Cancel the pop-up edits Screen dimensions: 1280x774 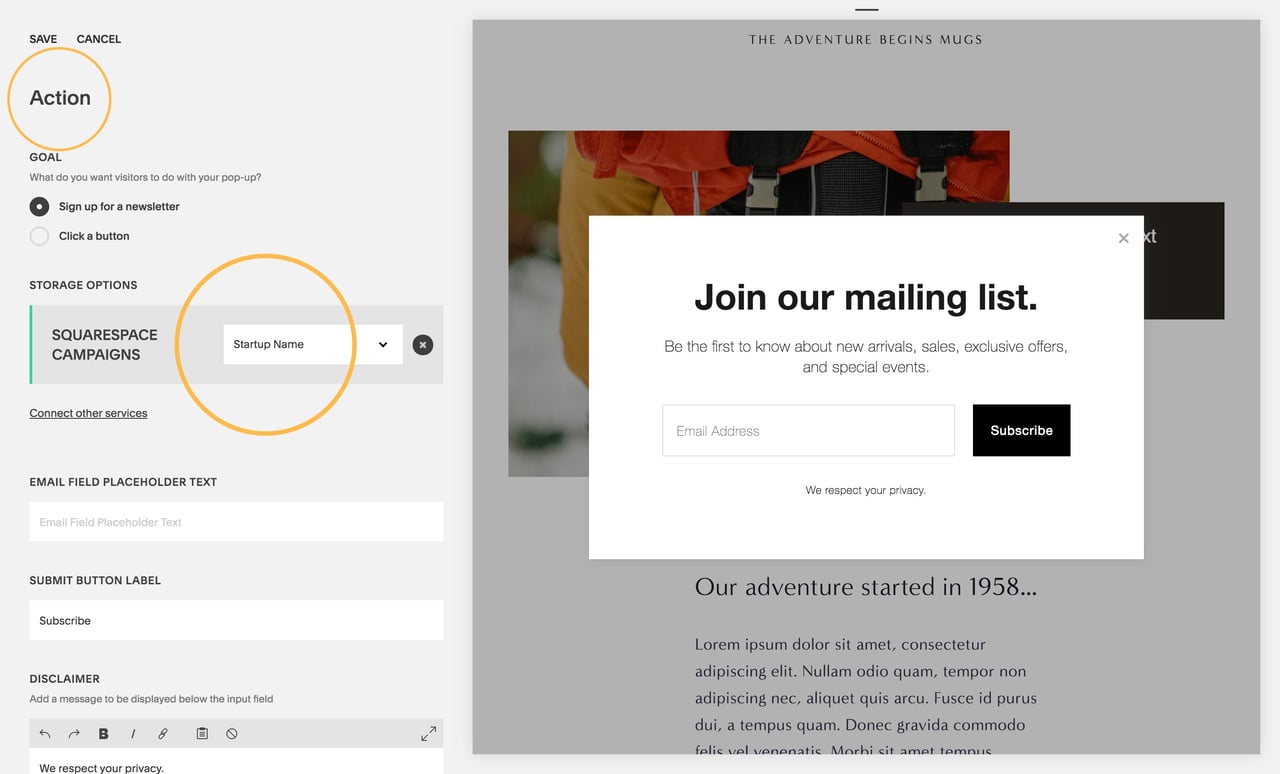coord(98,39)
